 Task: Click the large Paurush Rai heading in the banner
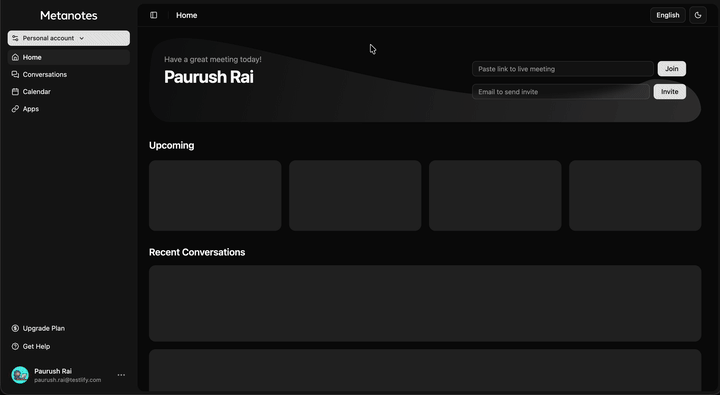pos(208,77)
